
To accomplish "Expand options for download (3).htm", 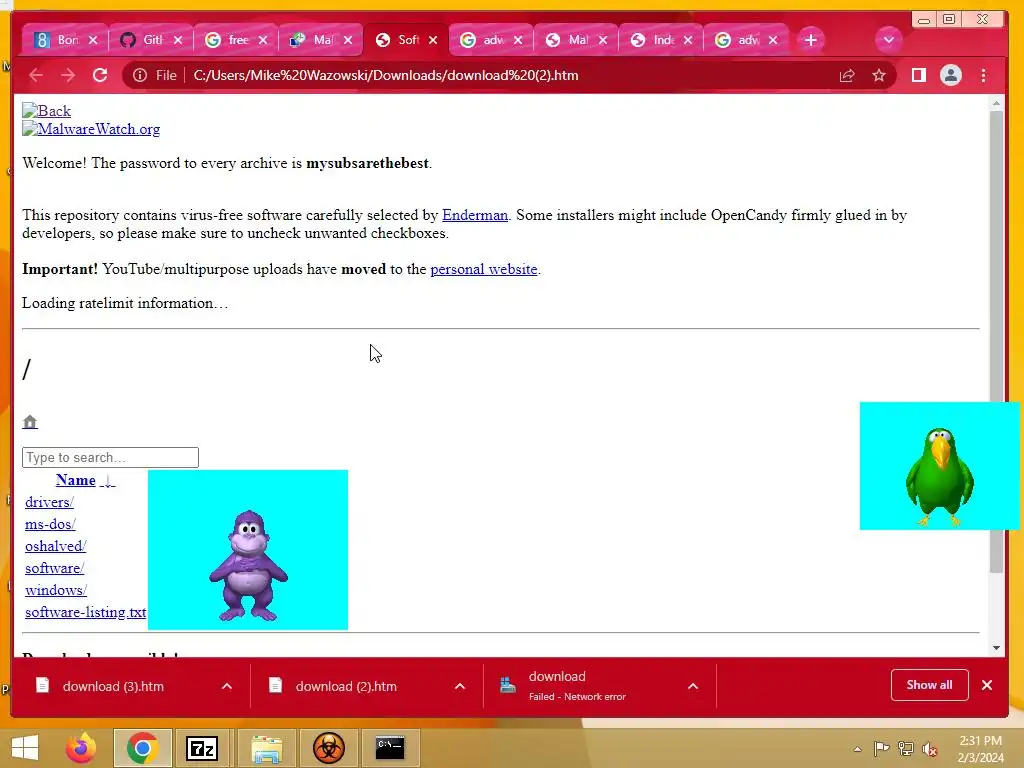I will click(x=227, y=686).
